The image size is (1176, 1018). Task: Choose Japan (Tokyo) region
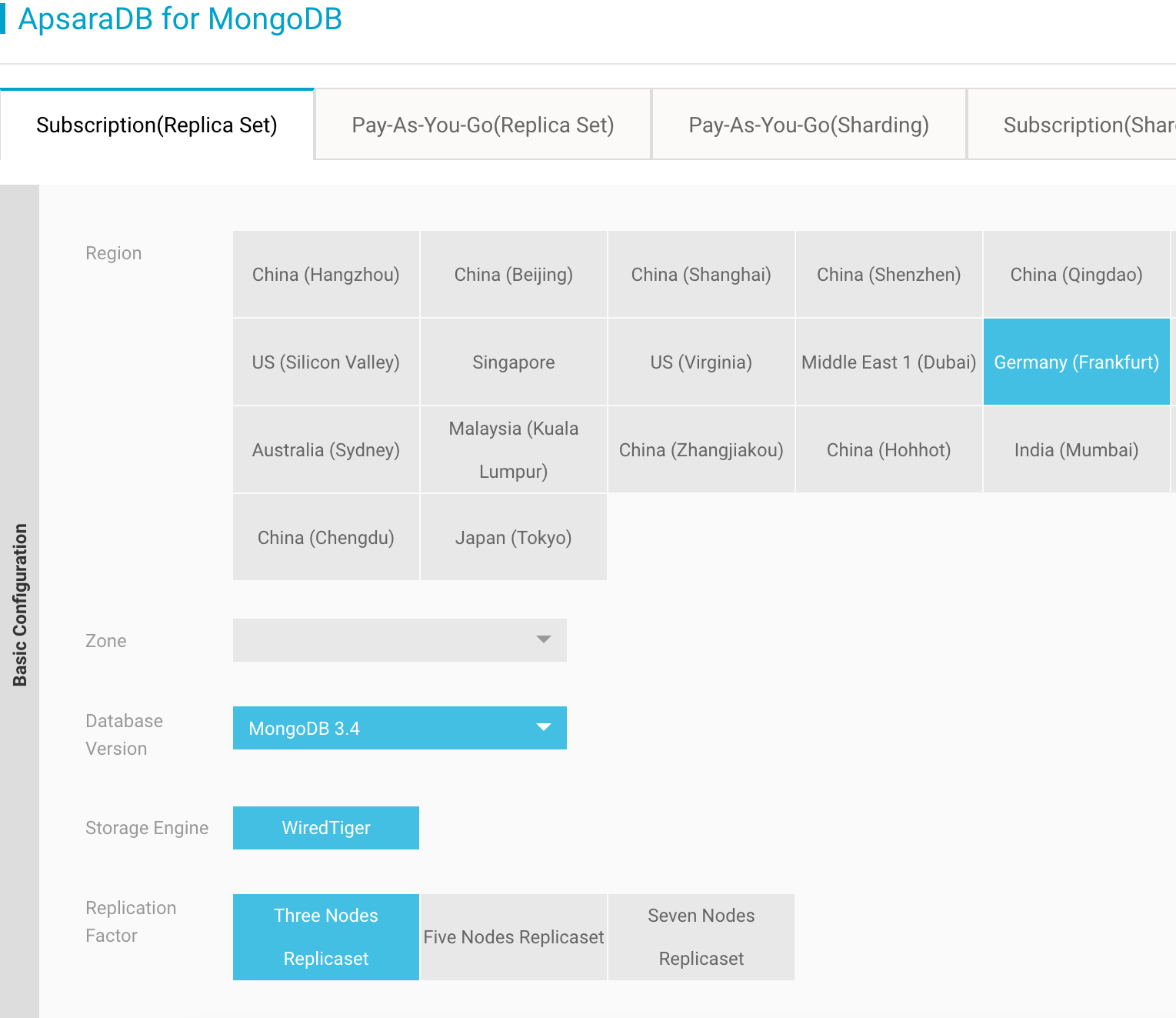coord(514,538)
